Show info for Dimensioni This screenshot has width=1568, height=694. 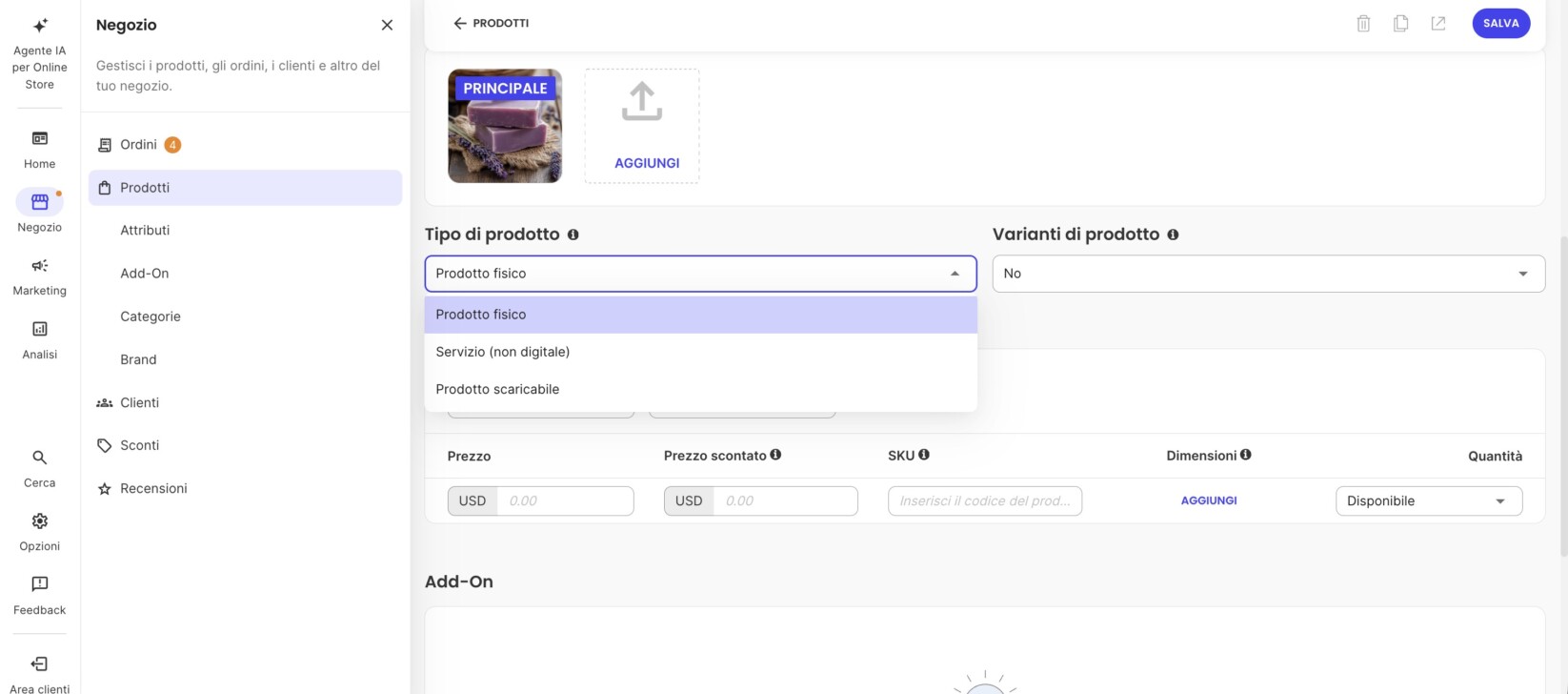1246,455
